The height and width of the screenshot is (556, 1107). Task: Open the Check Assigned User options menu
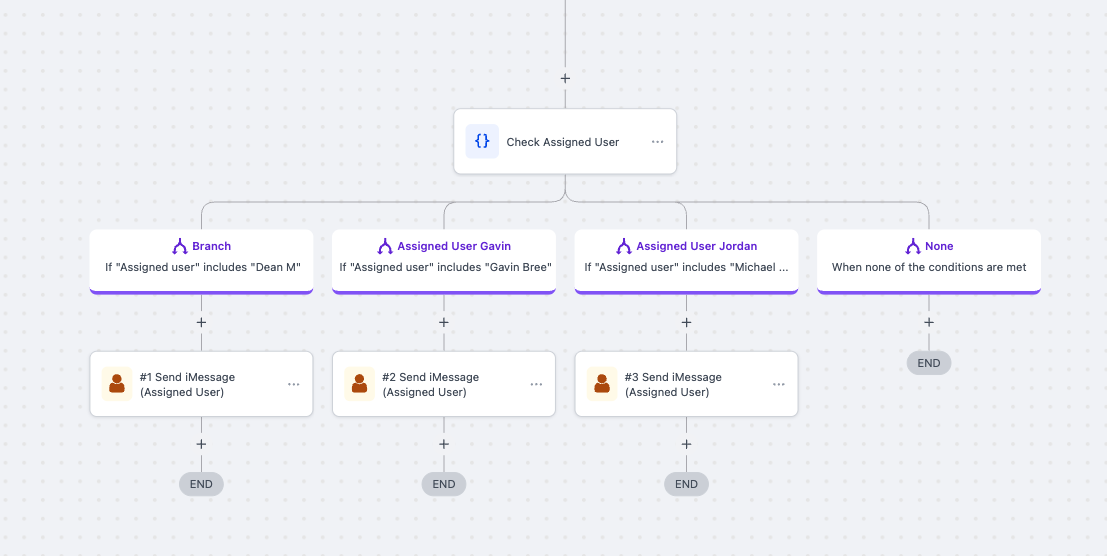[657, 142]
